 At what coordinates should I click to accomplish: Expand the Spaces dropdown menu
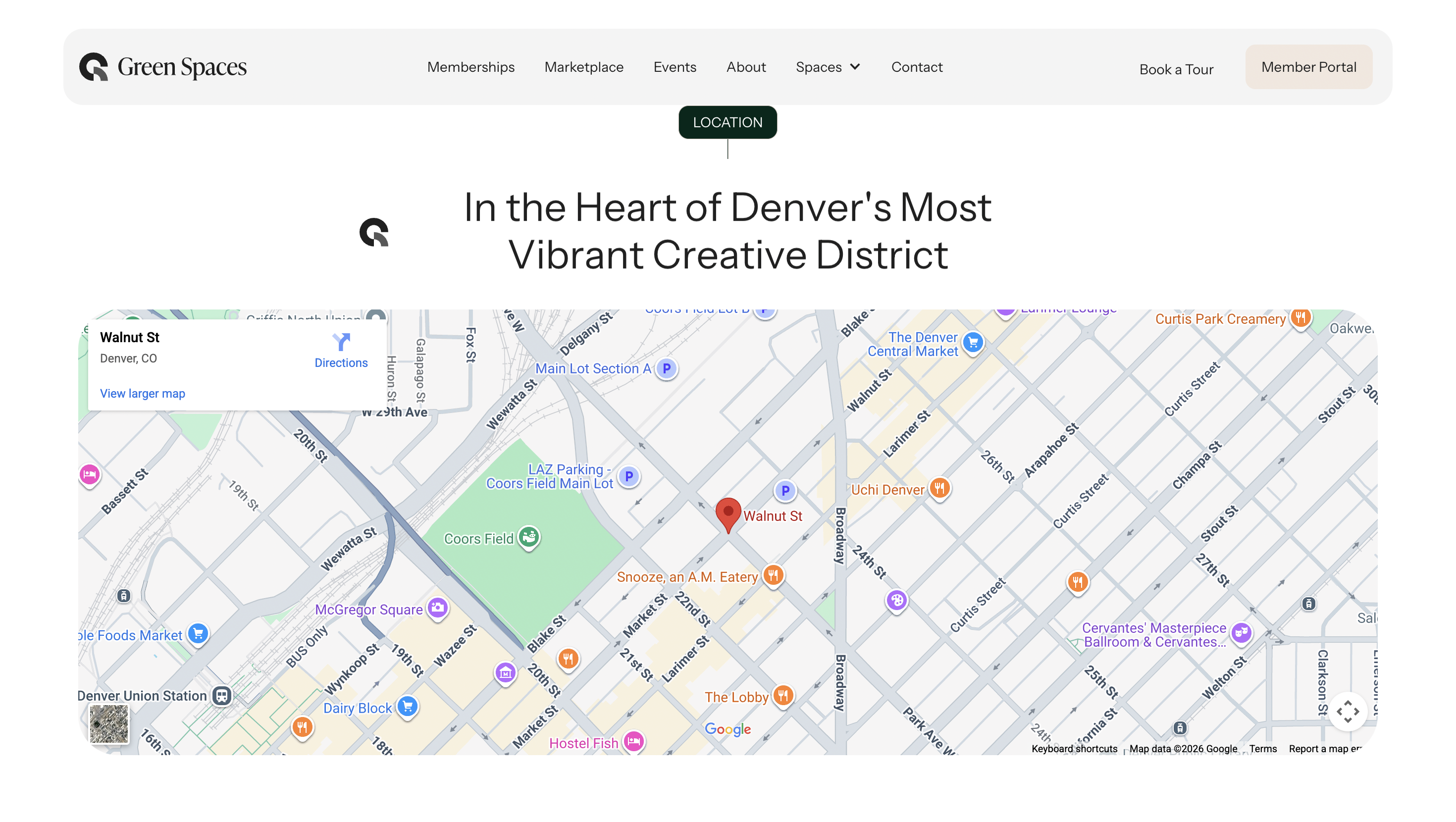(x=828, y=67)
